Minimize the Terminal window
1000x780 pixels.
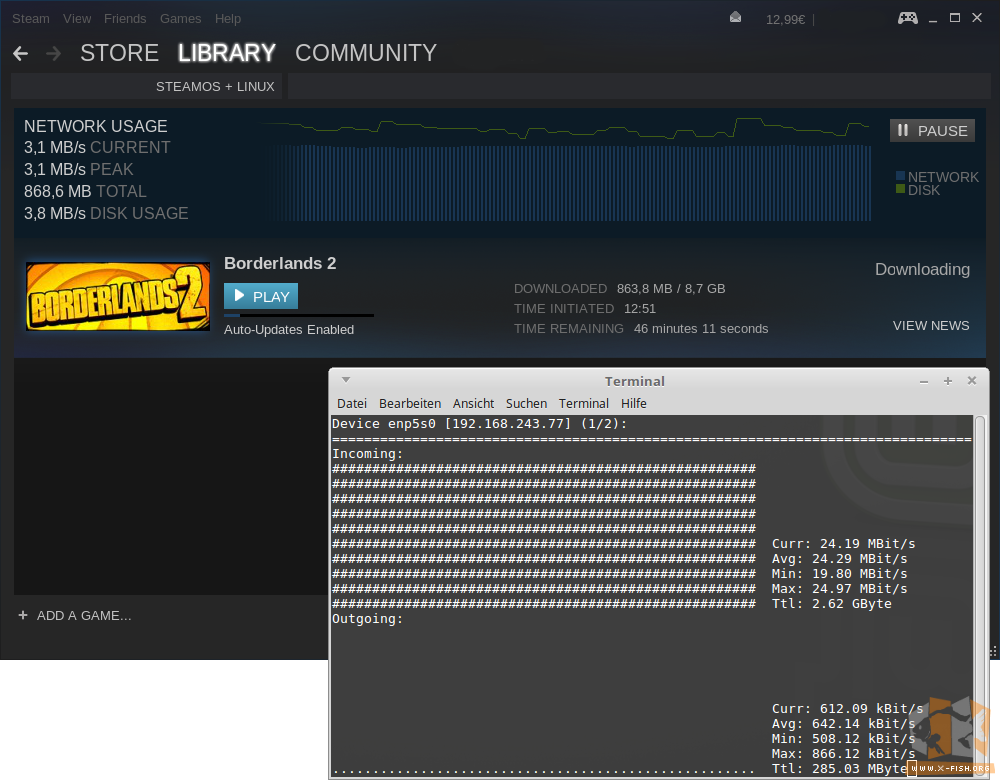point(923,381)
